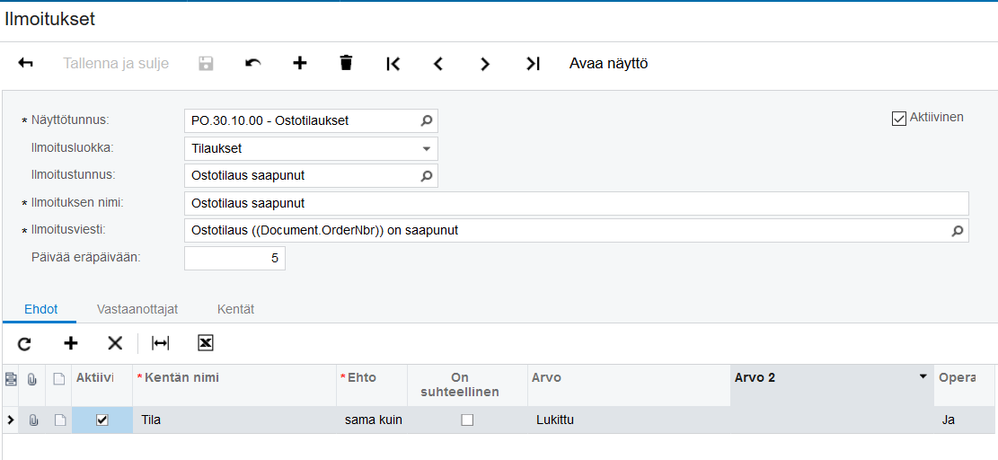
Task: Open Arvo 2 column header dropdown arrow
Action: click(922, 377)
